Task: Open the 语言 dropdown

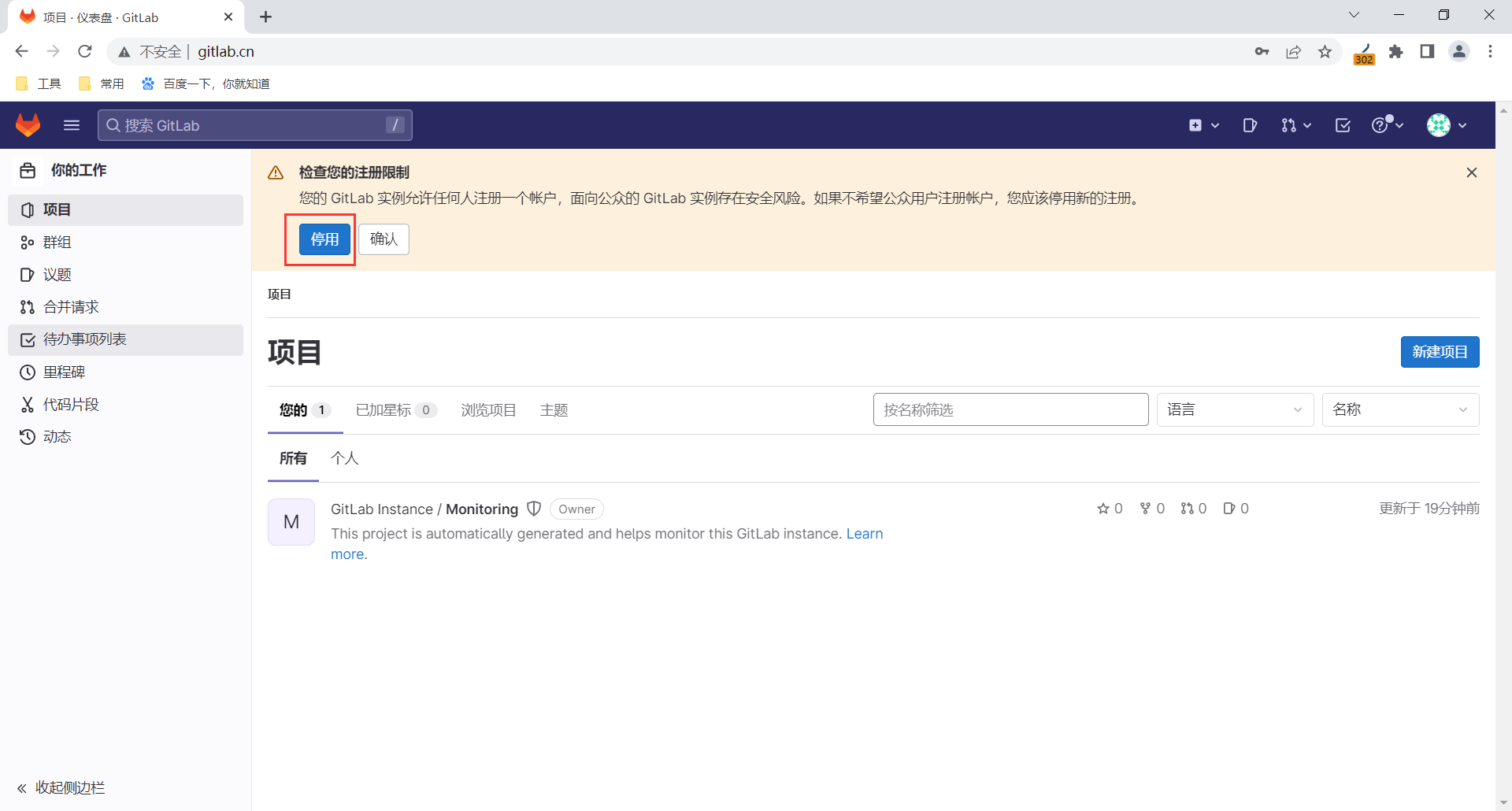Action: tap(1235, 409)
